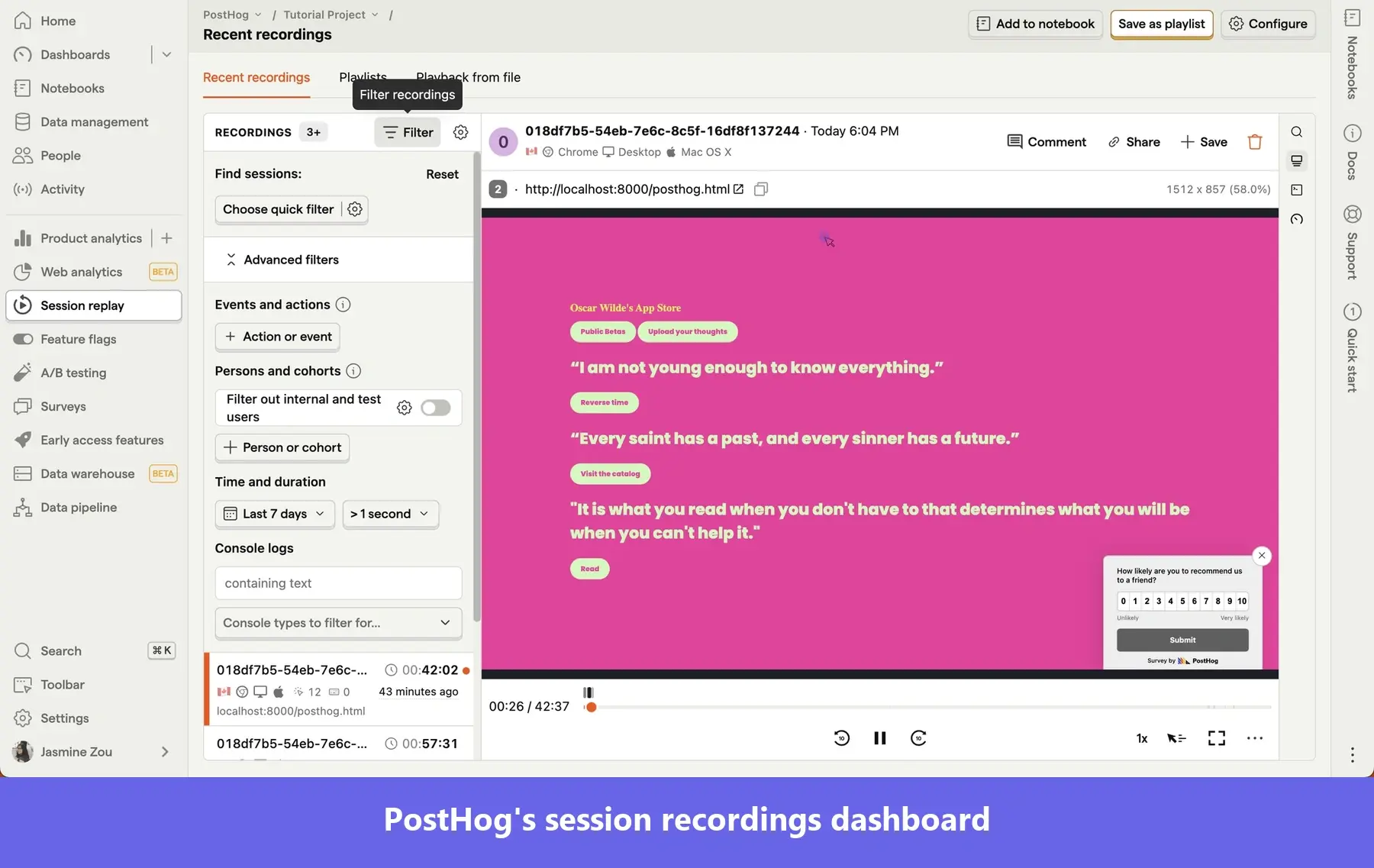Delete the recording with trash icon

(x=1255, y=142)
